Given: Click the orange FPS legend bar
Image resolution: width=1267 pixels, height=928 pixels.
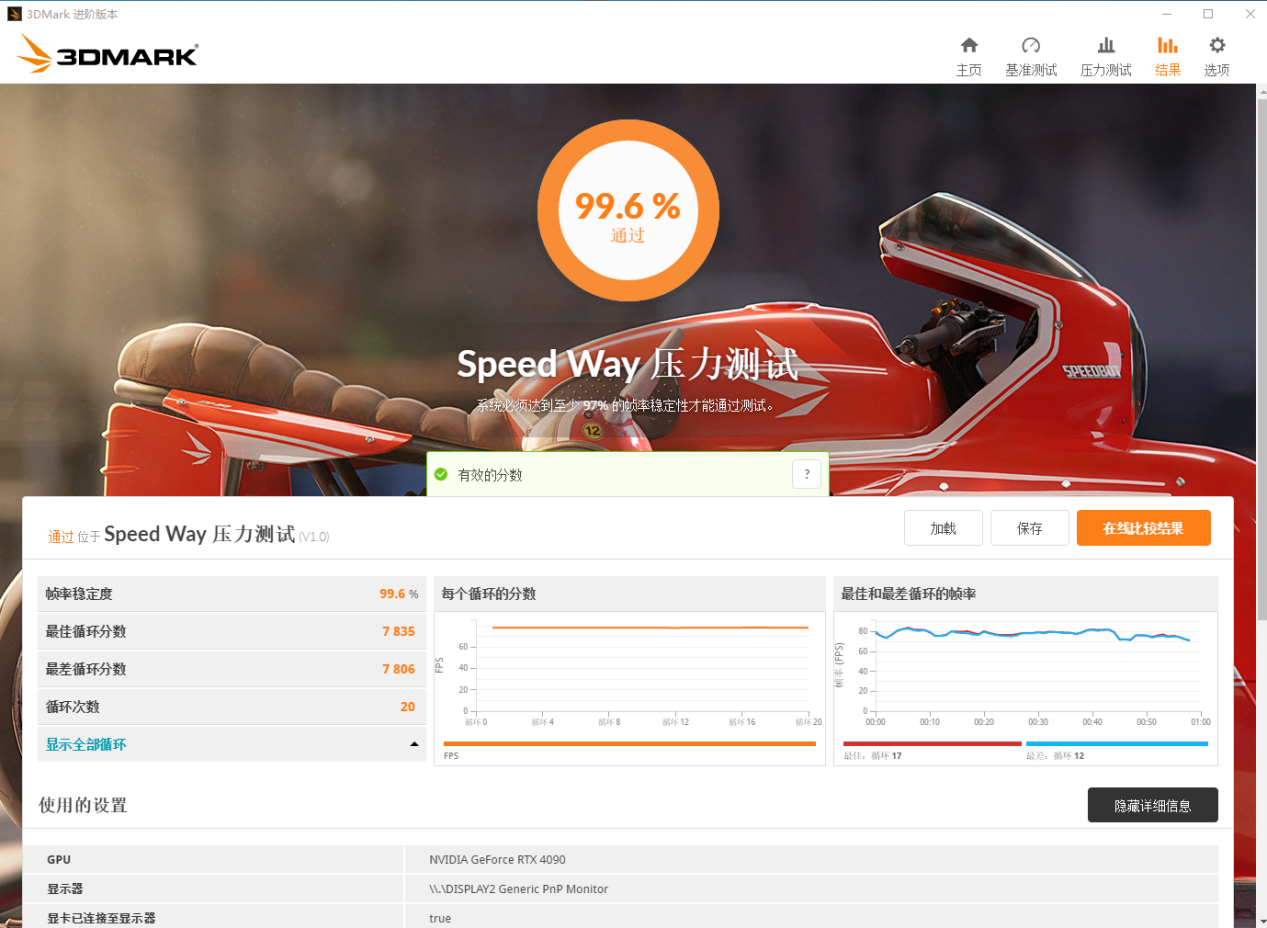Looking at the screenshot, I should pyautogui.click(x=630, y=744).
